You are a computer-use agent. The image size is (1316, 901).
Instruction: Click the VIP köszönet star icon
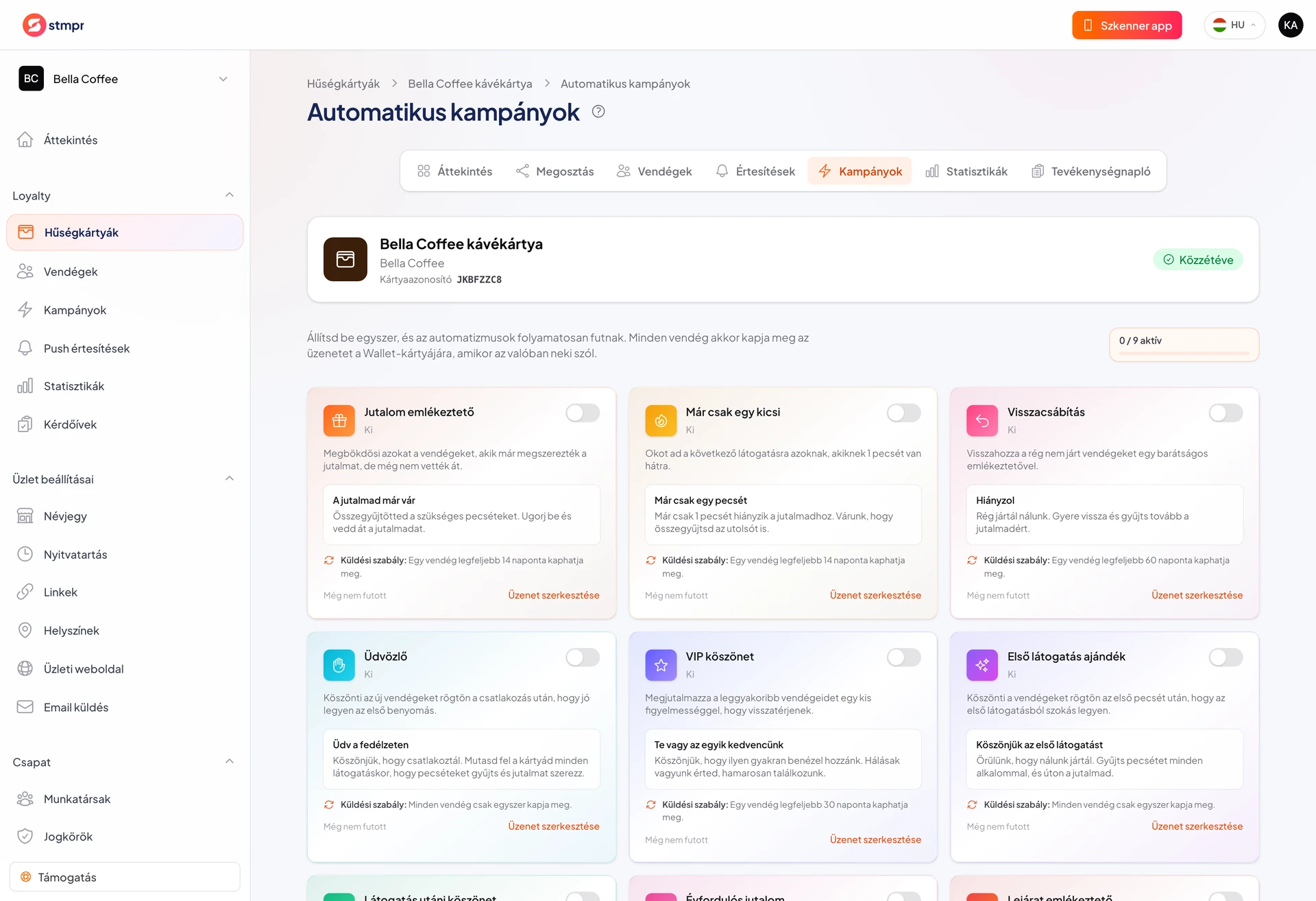point(661,665)
